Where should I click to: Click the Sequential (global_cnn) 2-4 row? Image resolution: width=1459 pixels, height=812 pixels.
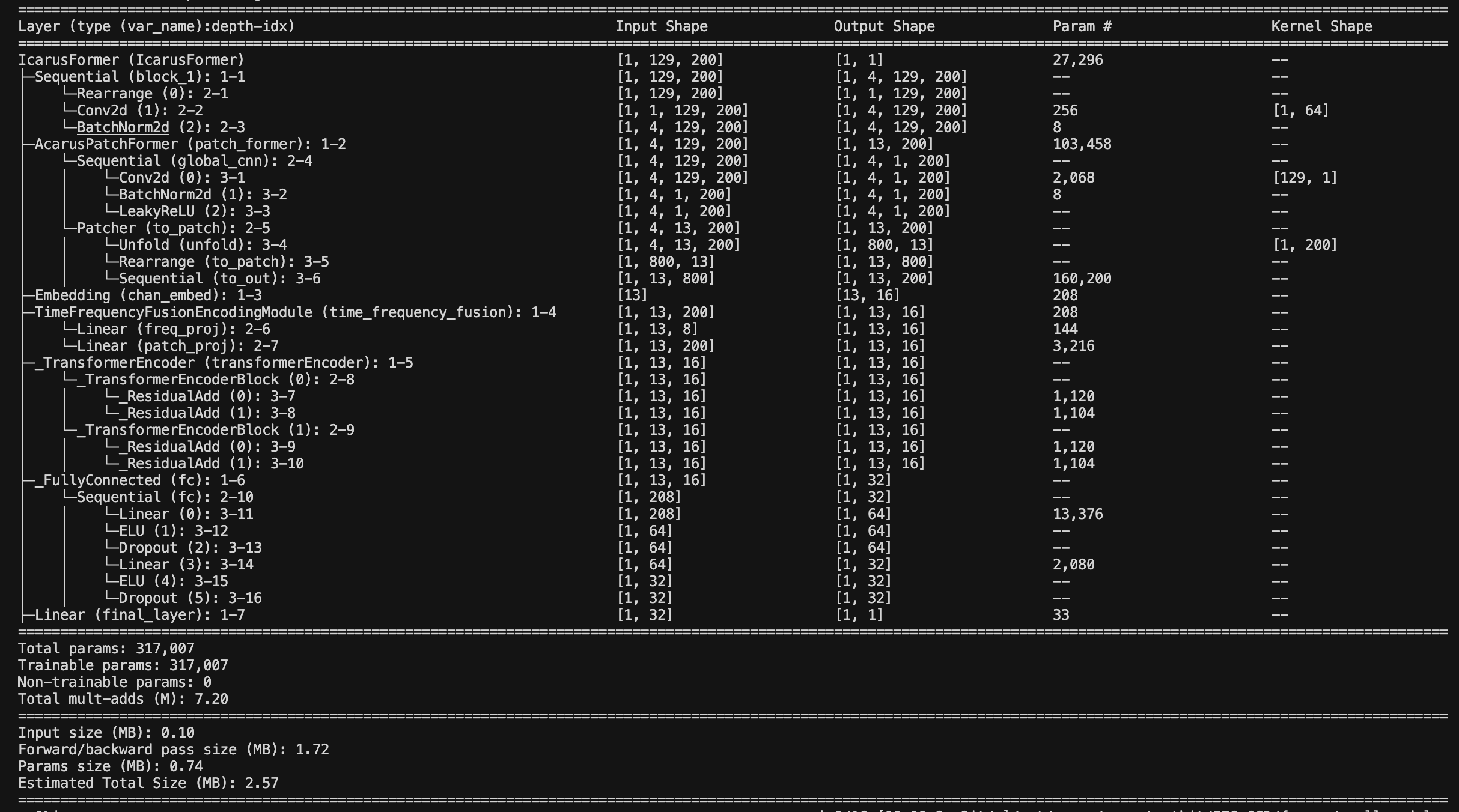click(x=194, y=161)
